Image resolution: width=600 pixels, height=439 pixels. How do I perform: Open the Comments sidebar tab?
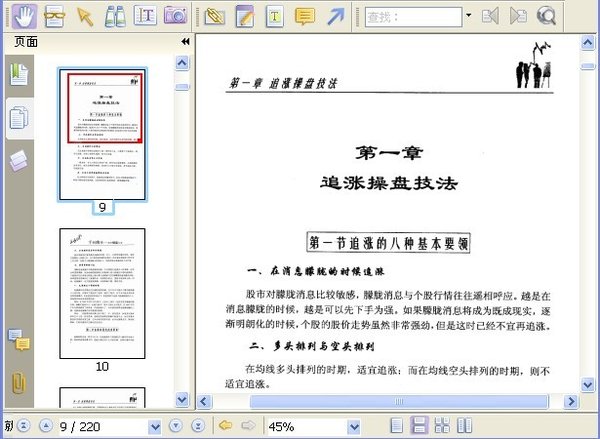19,340
